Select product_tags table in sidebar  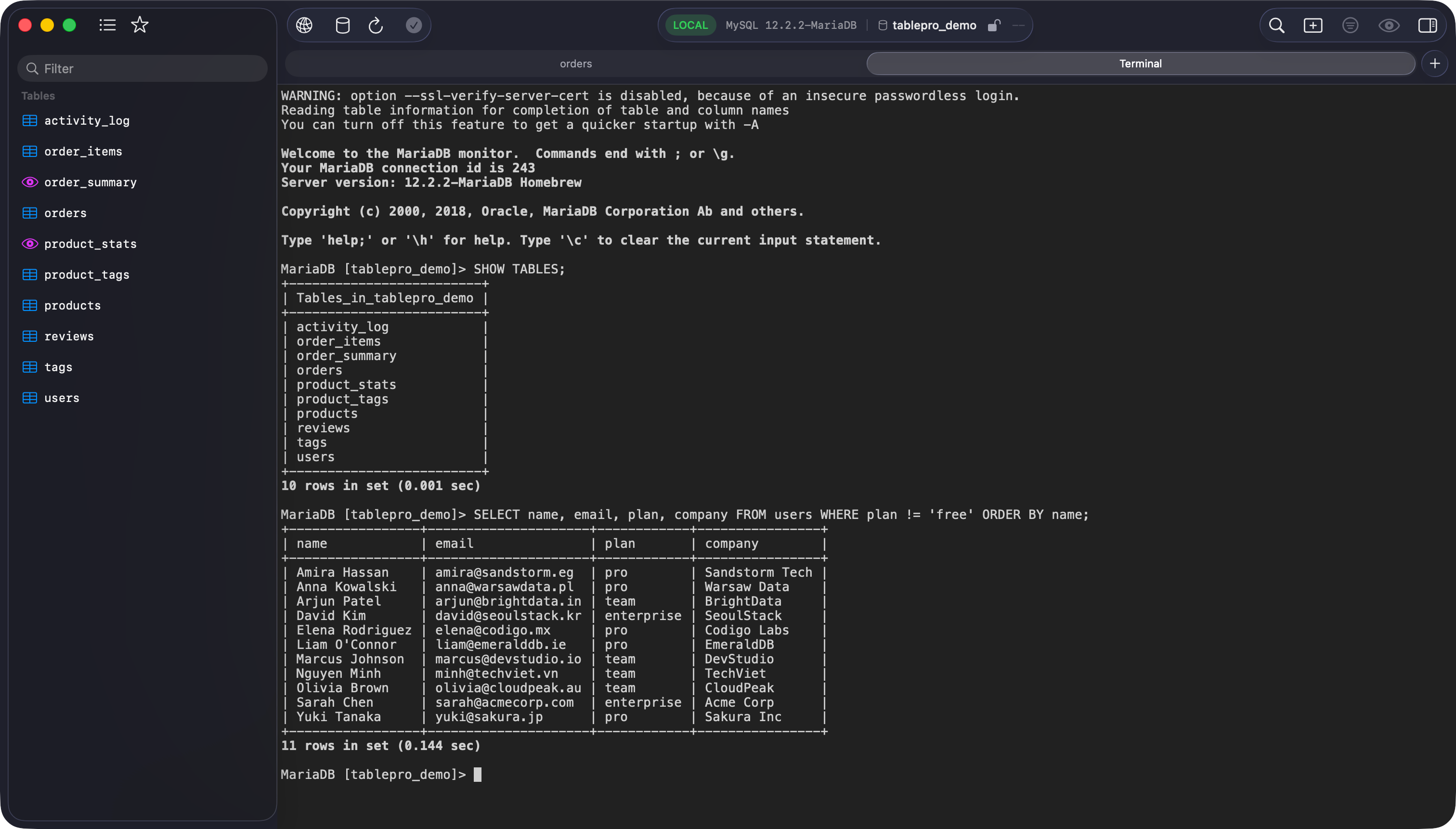(143, 274)
